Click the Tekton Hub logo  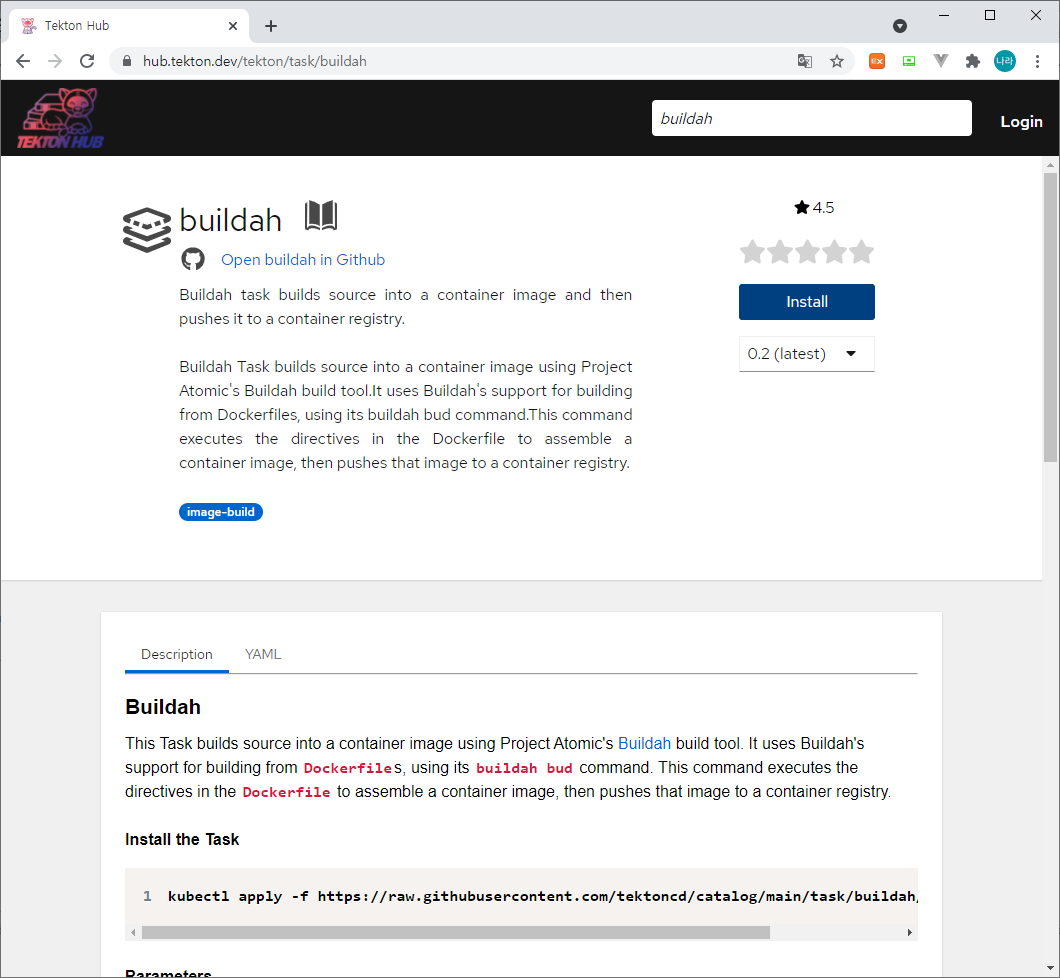coord(60,118)
